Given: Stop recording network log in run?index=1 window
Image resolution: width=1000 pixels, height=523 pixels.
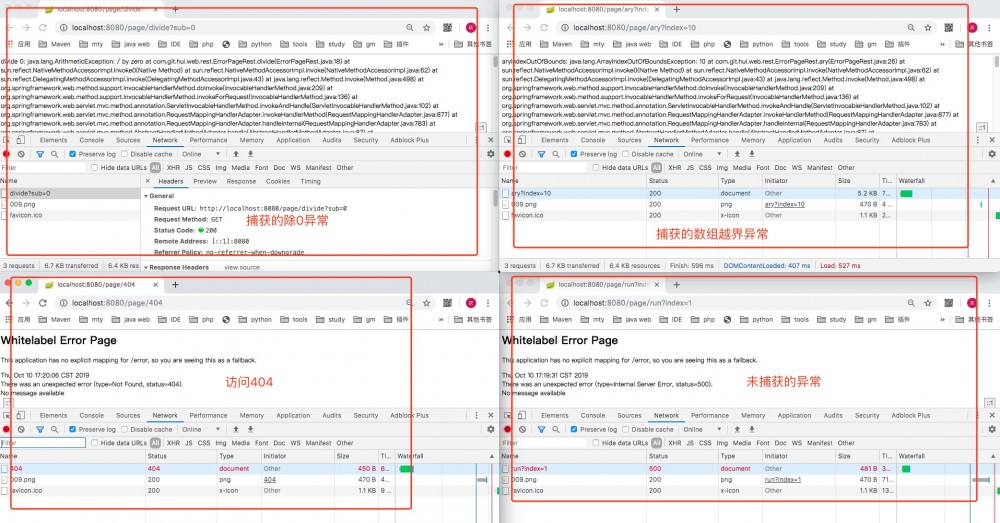Looking at the screenshot, I should [508, 429].
